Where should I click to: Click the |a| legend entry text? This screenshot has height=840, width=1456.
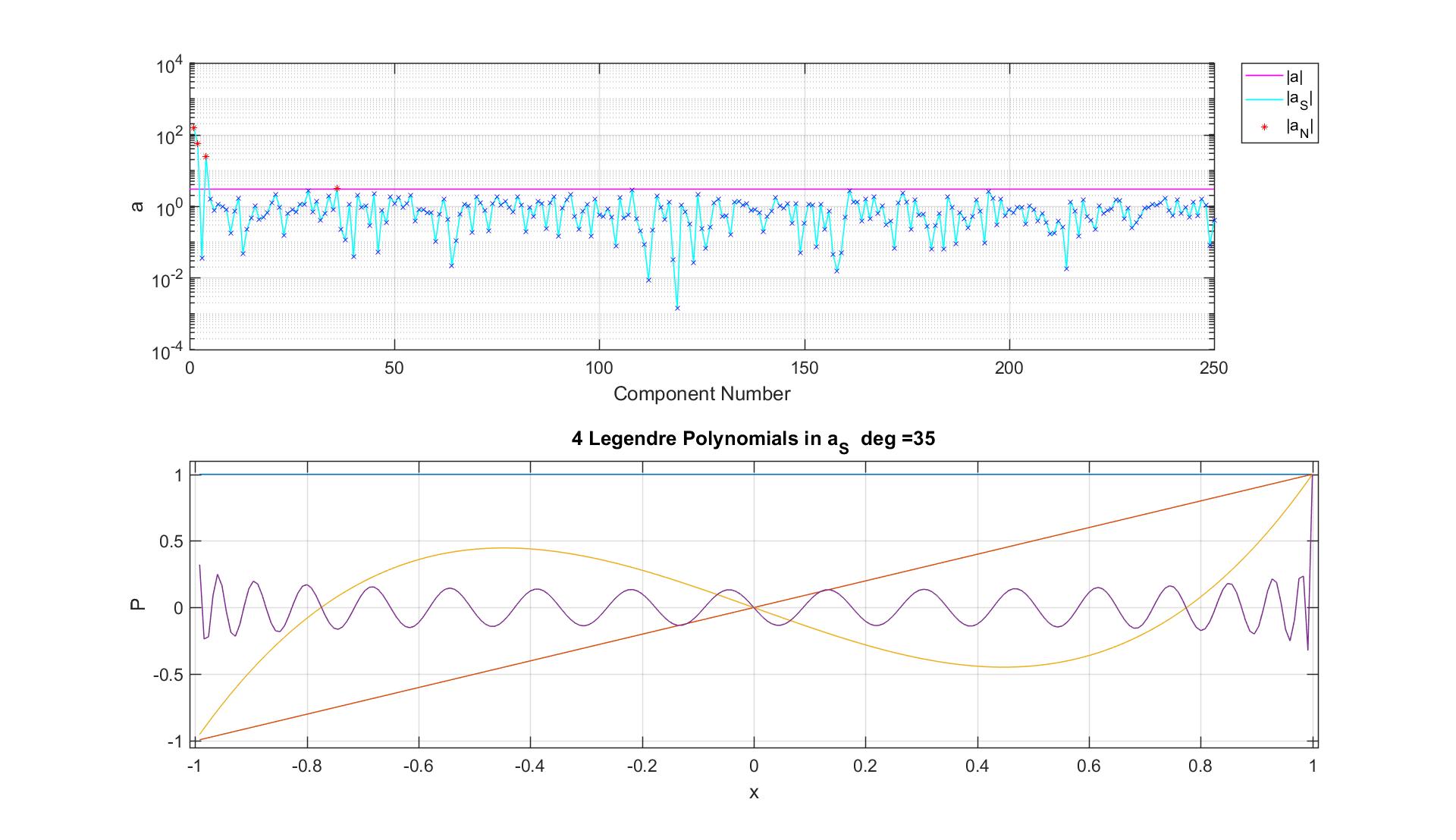pyautogui.click(x=1295, y=76)
